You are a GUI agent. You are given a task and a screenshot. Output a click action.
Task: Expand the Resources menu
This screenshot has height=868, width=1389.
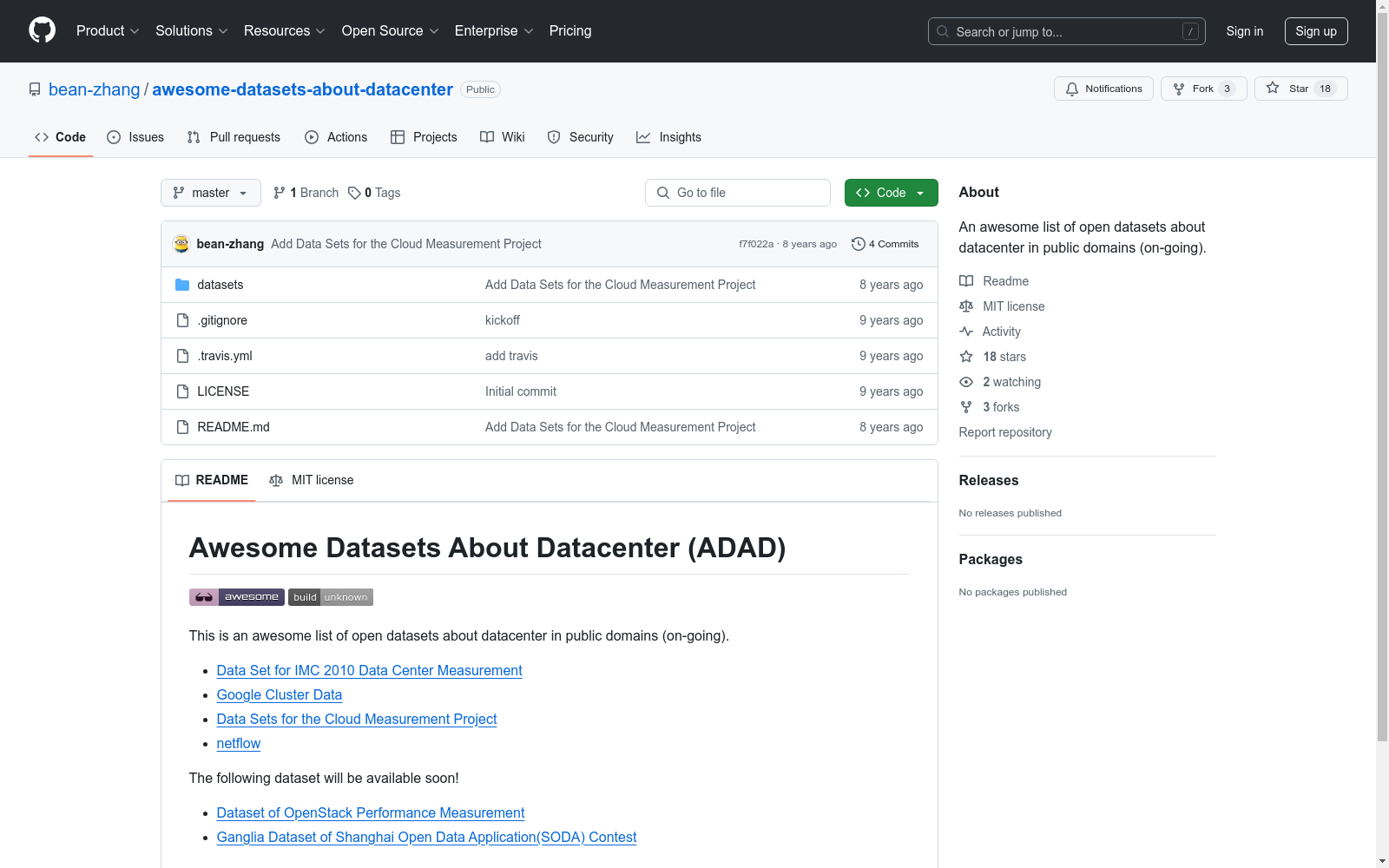(285, 31)
